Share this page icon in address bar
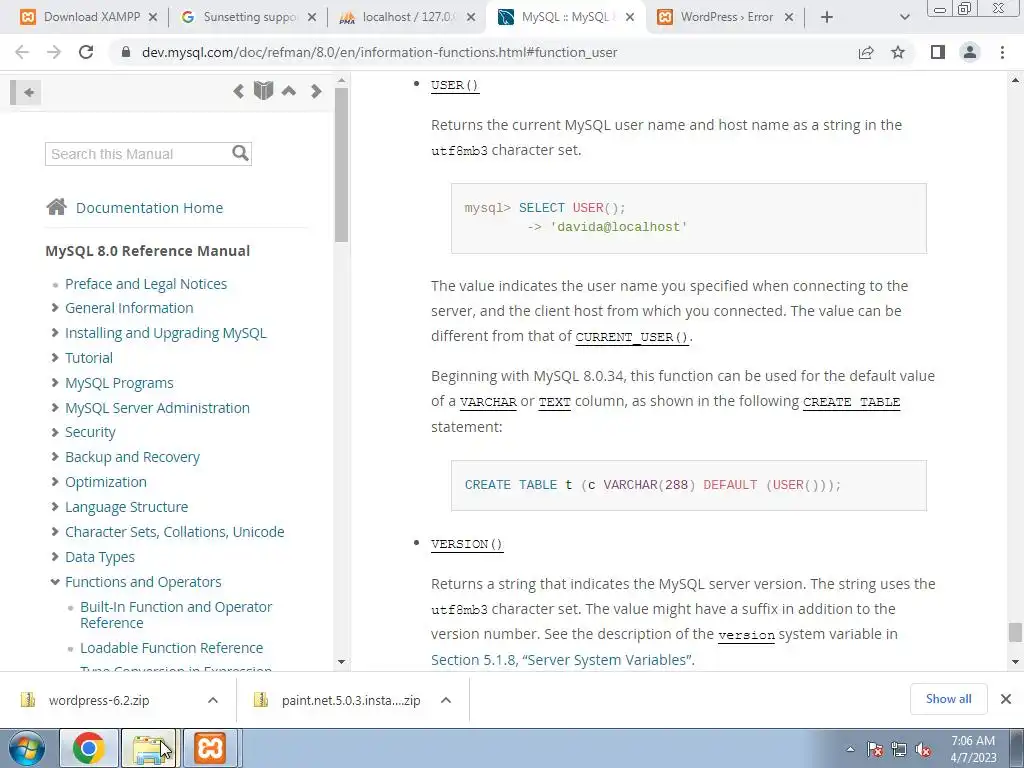This screenshot has height=768, width=1024. [866, 52]
